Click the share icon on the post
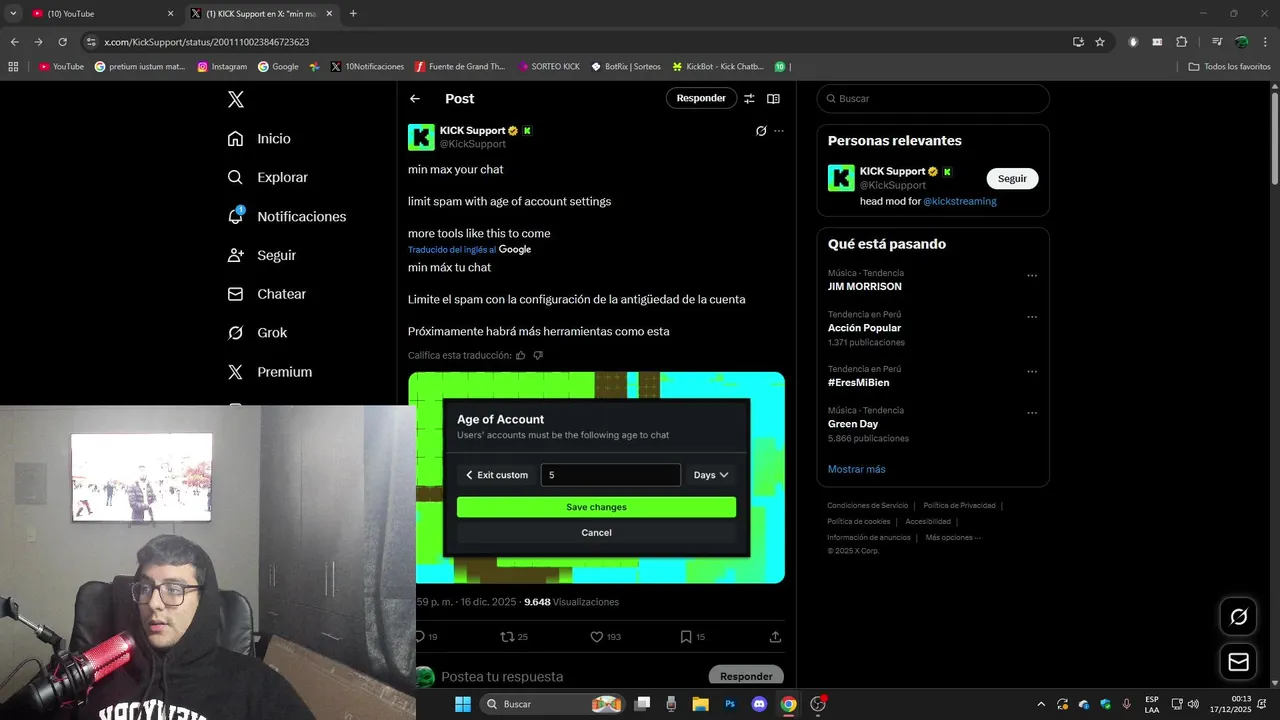The height and width of the screenshot is (720, 1280). click(775, 637)
